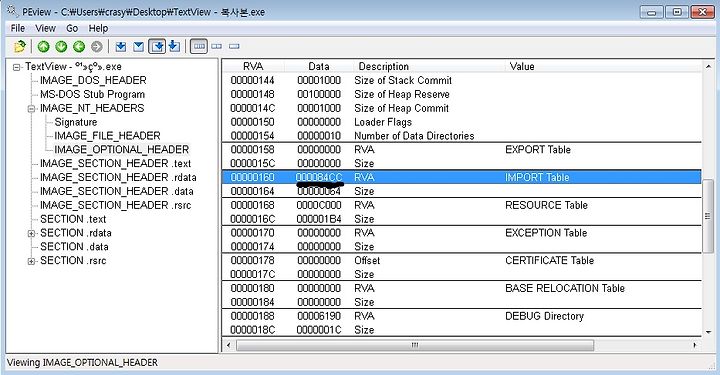This screenshot has height=375, width=720.
Task: Click the PEview application icon in title bar
Action: pos(12,11)
